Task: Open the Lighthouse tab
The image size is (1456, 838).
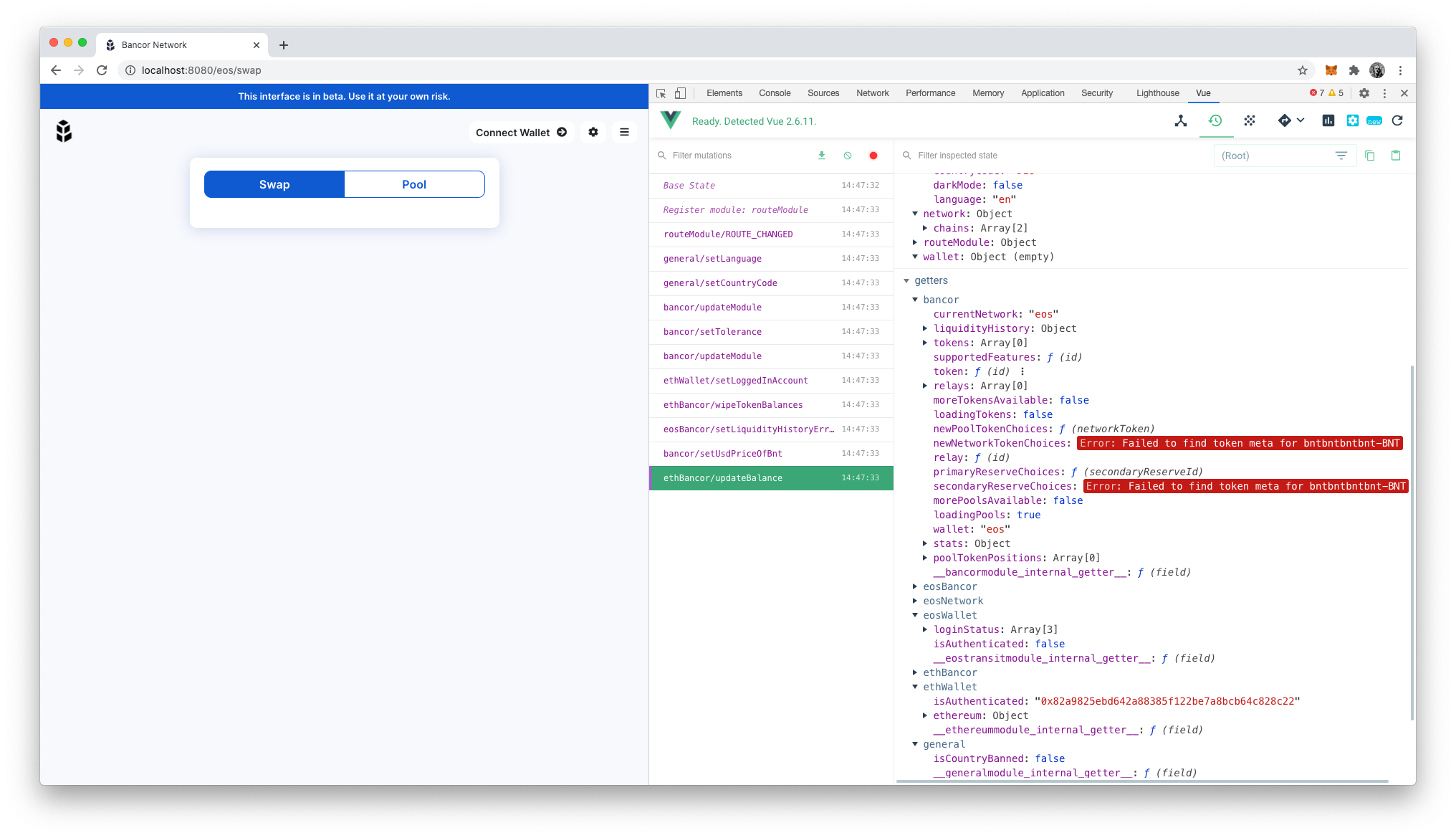Action: 1157,93
